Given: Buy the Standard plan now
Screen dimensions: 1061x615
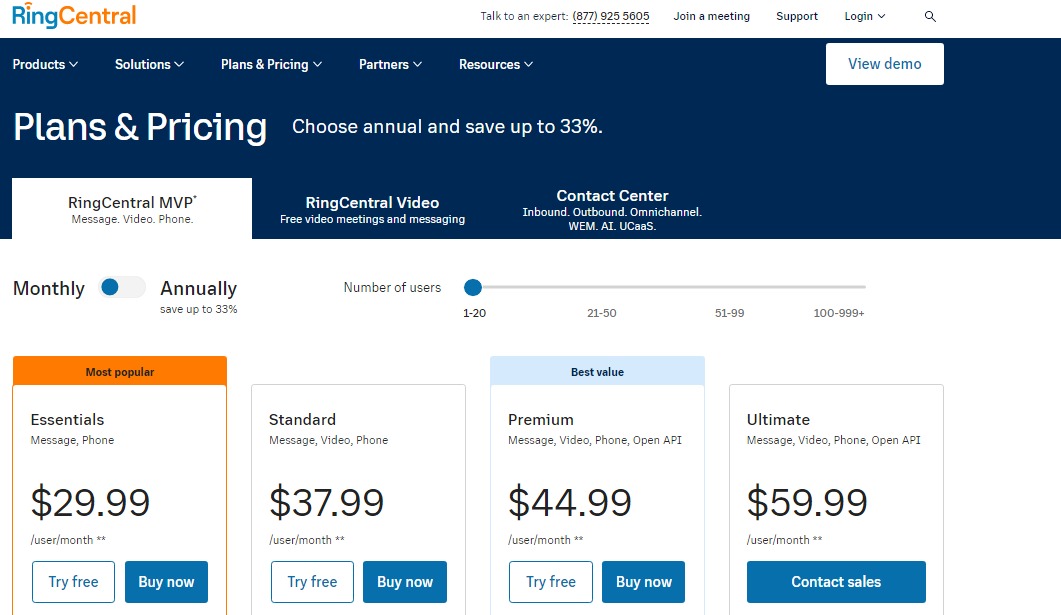Looking at the screenshot, I should 405,581.
